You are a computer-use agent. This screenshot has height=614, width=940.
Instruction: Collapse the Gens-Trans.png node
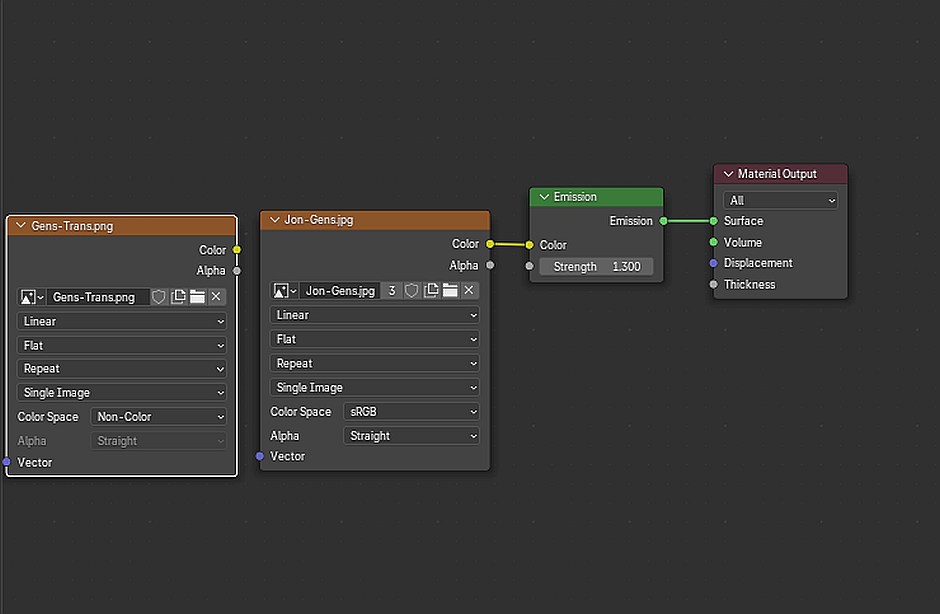click(21, 225)
